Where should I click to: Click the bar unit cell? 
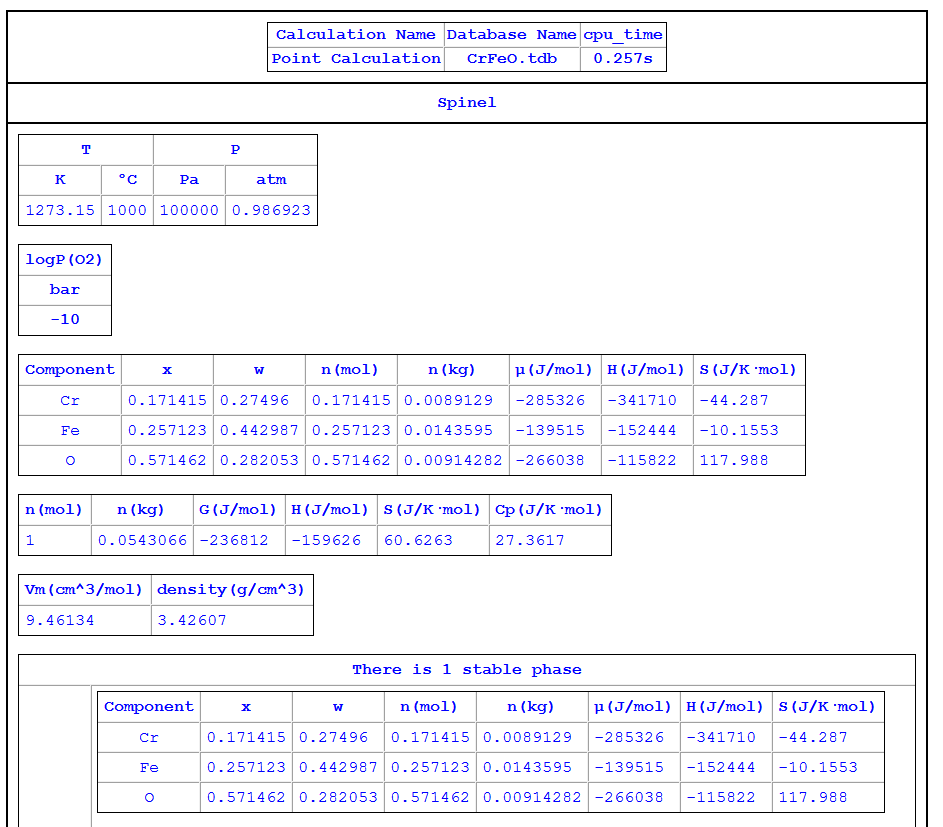pos(65,290)
